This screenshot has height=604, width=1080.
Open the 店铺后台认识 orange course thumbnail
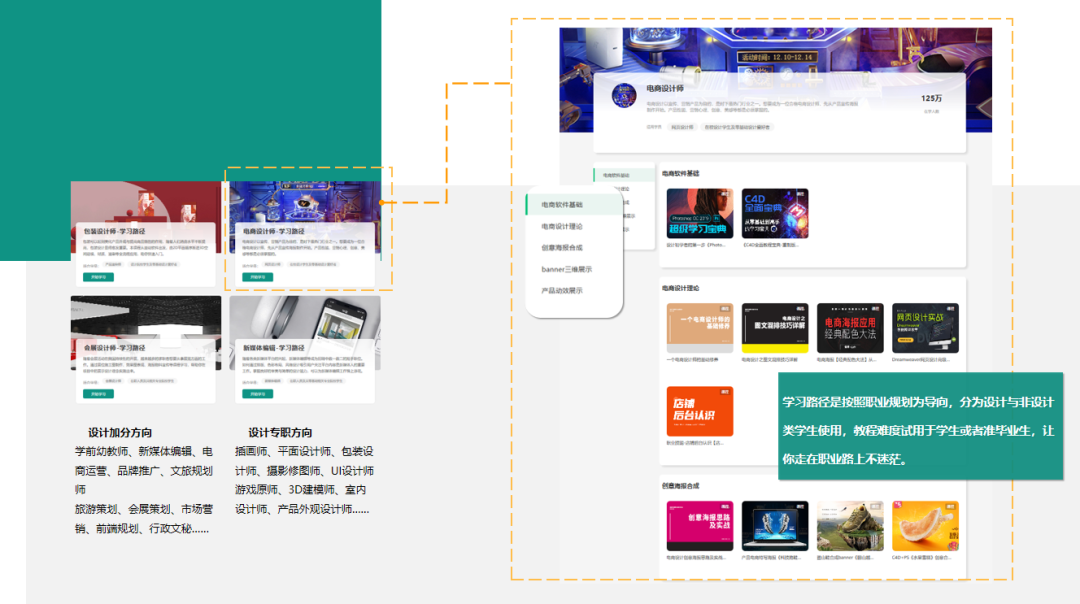pyautogui.click(x=700, y=411)
